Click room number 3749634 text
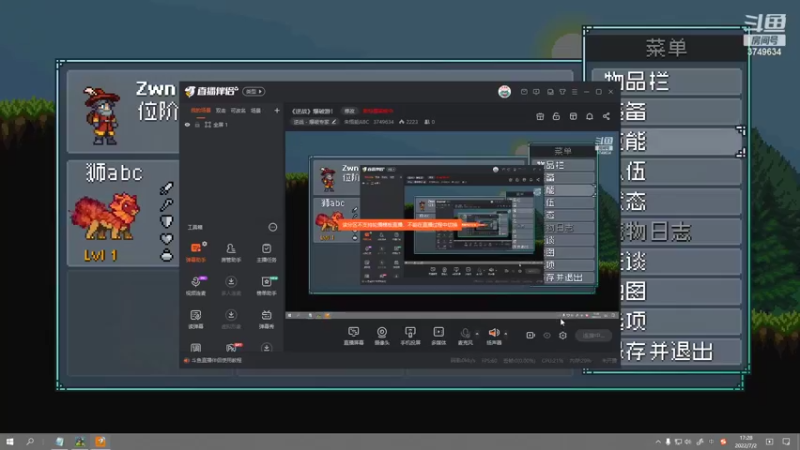This screenshot has height=450, width=800. click(x=764, y=52)
